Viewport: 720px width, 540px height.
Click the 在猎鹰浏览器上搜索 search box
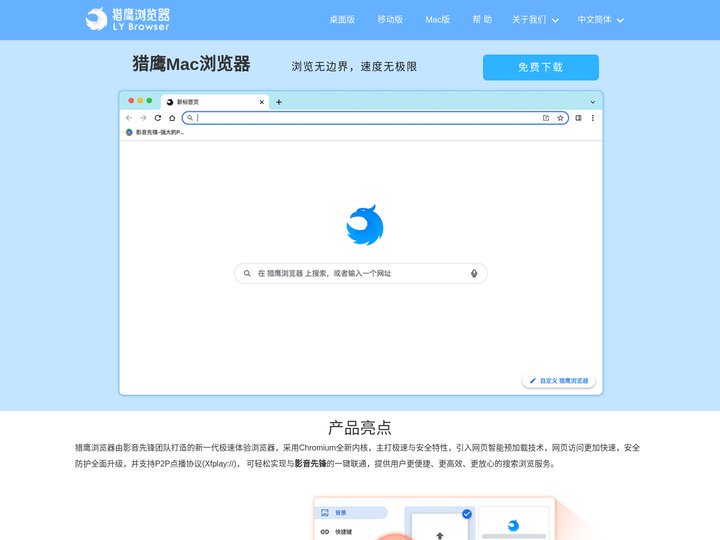pyautogui.click(x=360, y=273)
